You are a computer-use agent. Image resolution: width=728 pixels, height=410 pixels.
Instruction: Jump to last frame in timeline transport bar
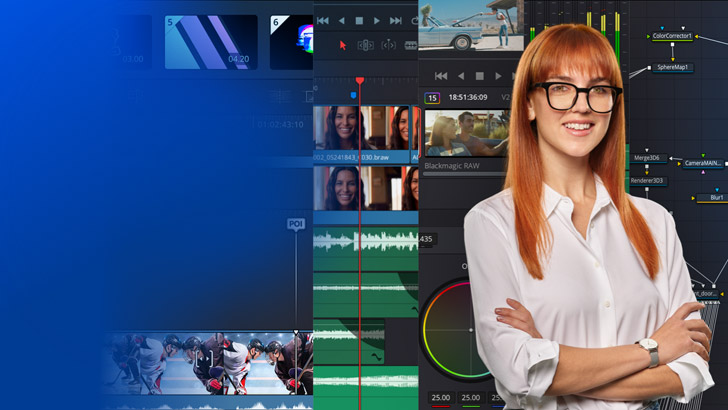pos(396,20)
